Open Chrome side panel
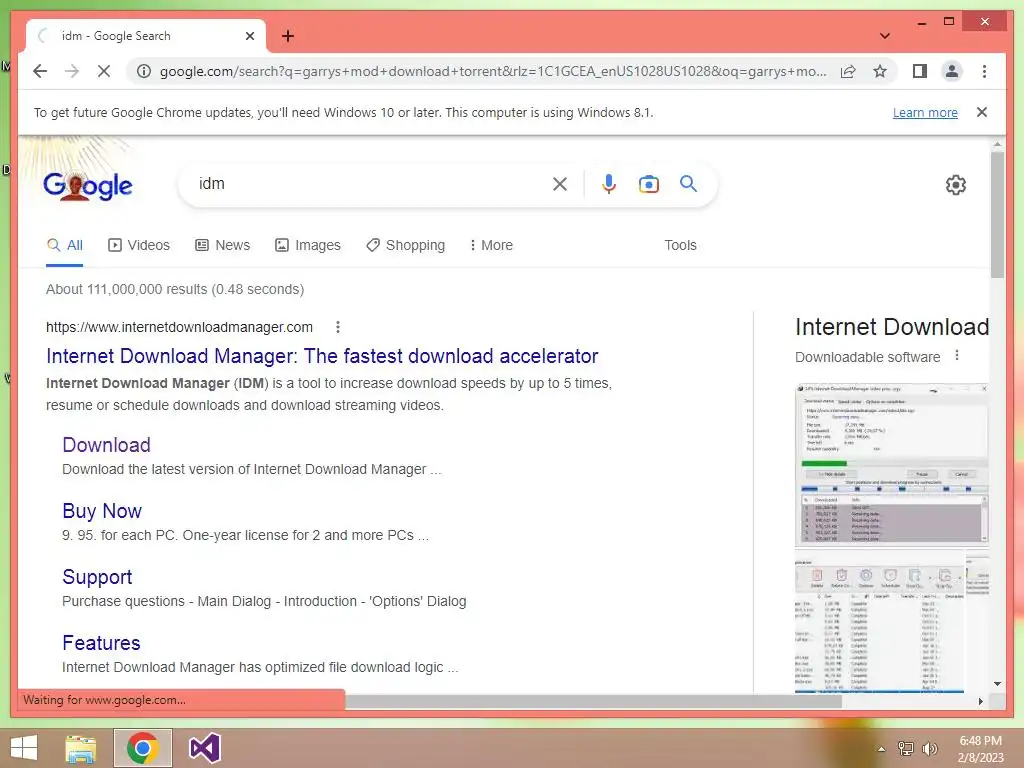This screenshot has width=1024, height=768. [920, 71]
